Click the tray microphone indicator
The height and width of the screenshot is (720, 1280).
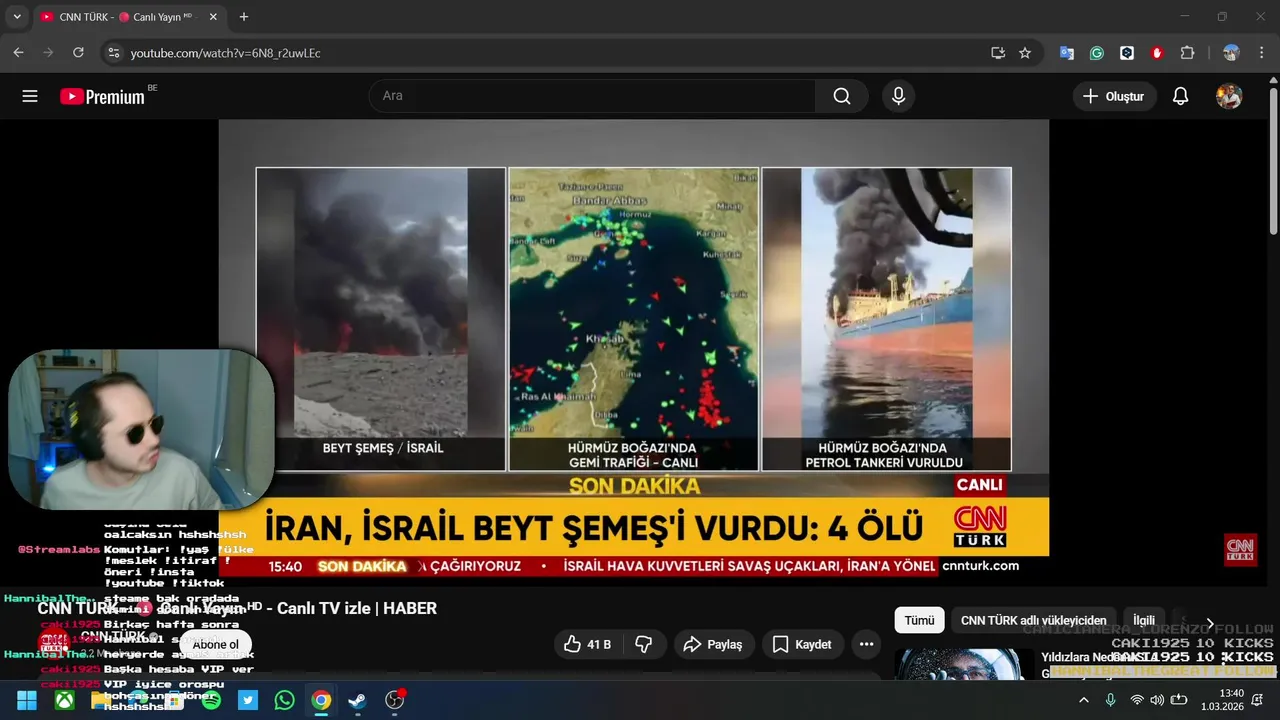(1110, 700)
